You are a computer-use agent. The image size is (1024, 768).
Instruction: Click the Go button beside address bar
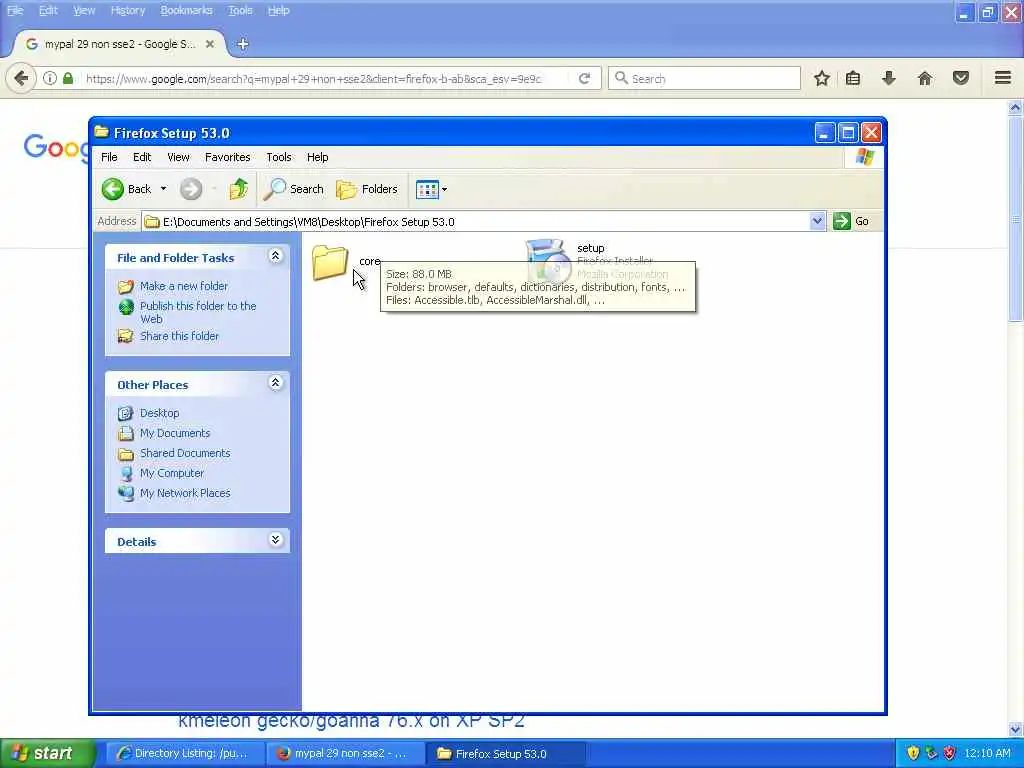852,221
